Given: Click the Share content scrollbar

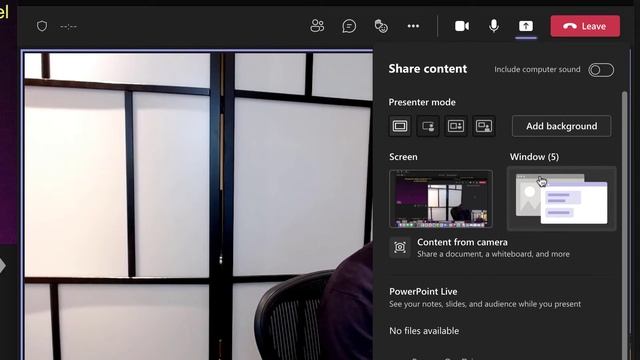Looking at the screenshot, I should [624, 224].
